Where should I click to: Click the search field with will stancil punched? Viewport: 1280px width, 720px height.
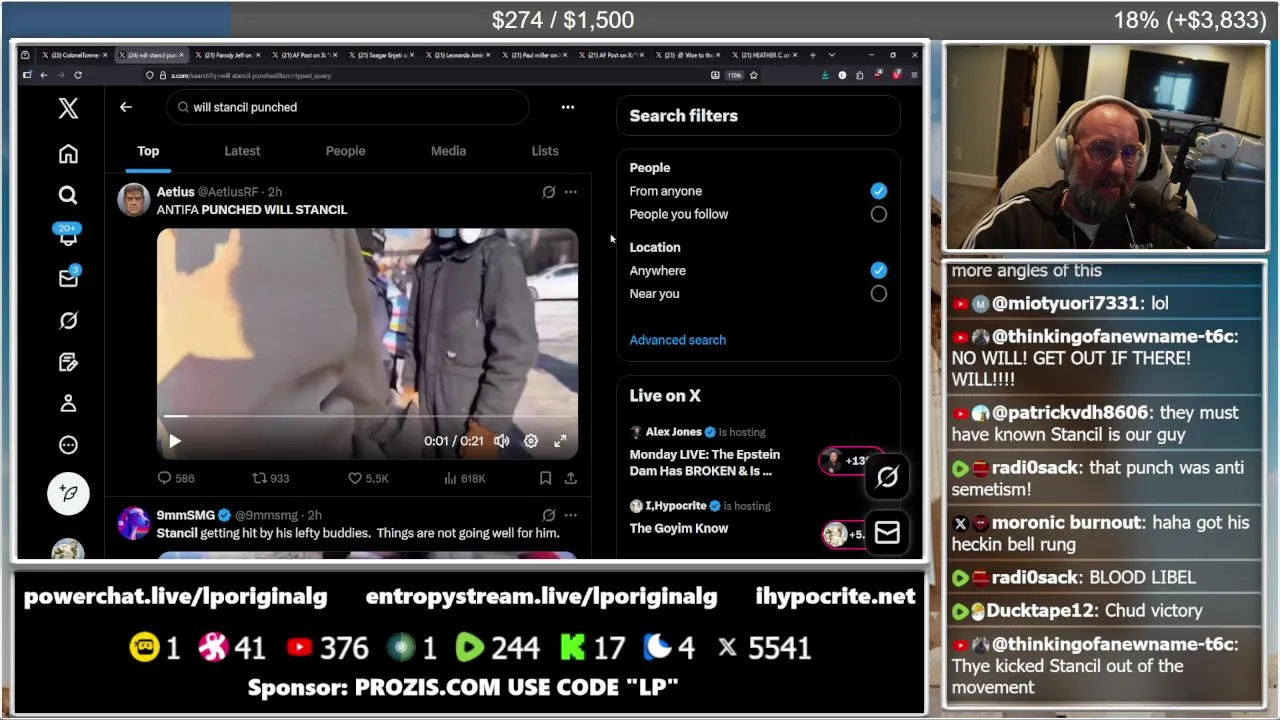click(x=348, y=107)
